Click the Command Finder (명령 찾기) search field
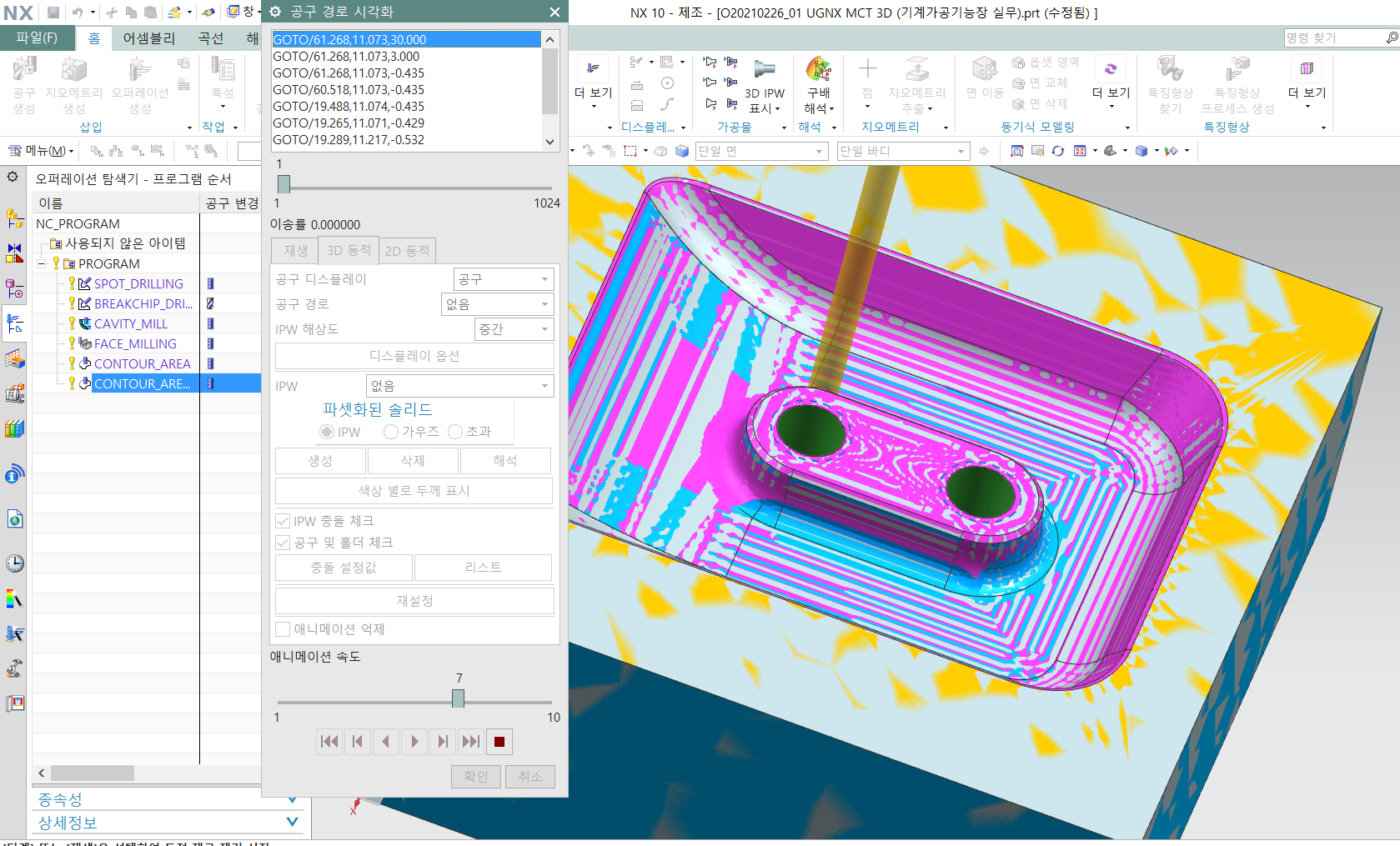This screenshot has width=1400, height=846. (x=1334, y=38)
